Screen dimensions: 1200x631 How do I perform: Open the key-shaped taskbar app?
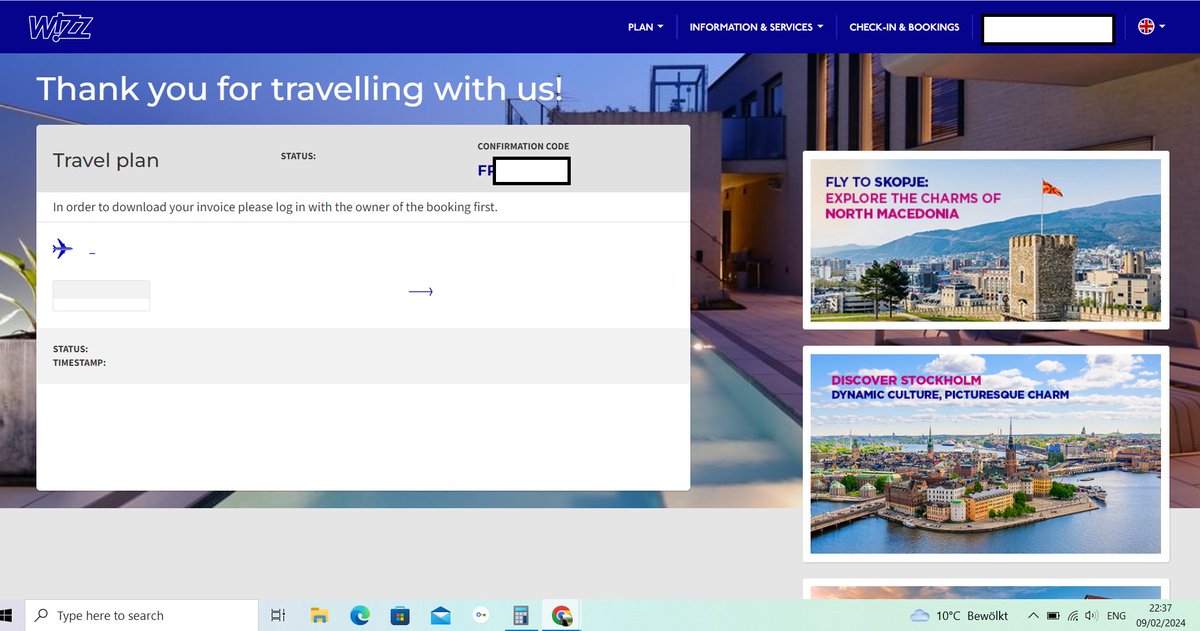[481, 615]
